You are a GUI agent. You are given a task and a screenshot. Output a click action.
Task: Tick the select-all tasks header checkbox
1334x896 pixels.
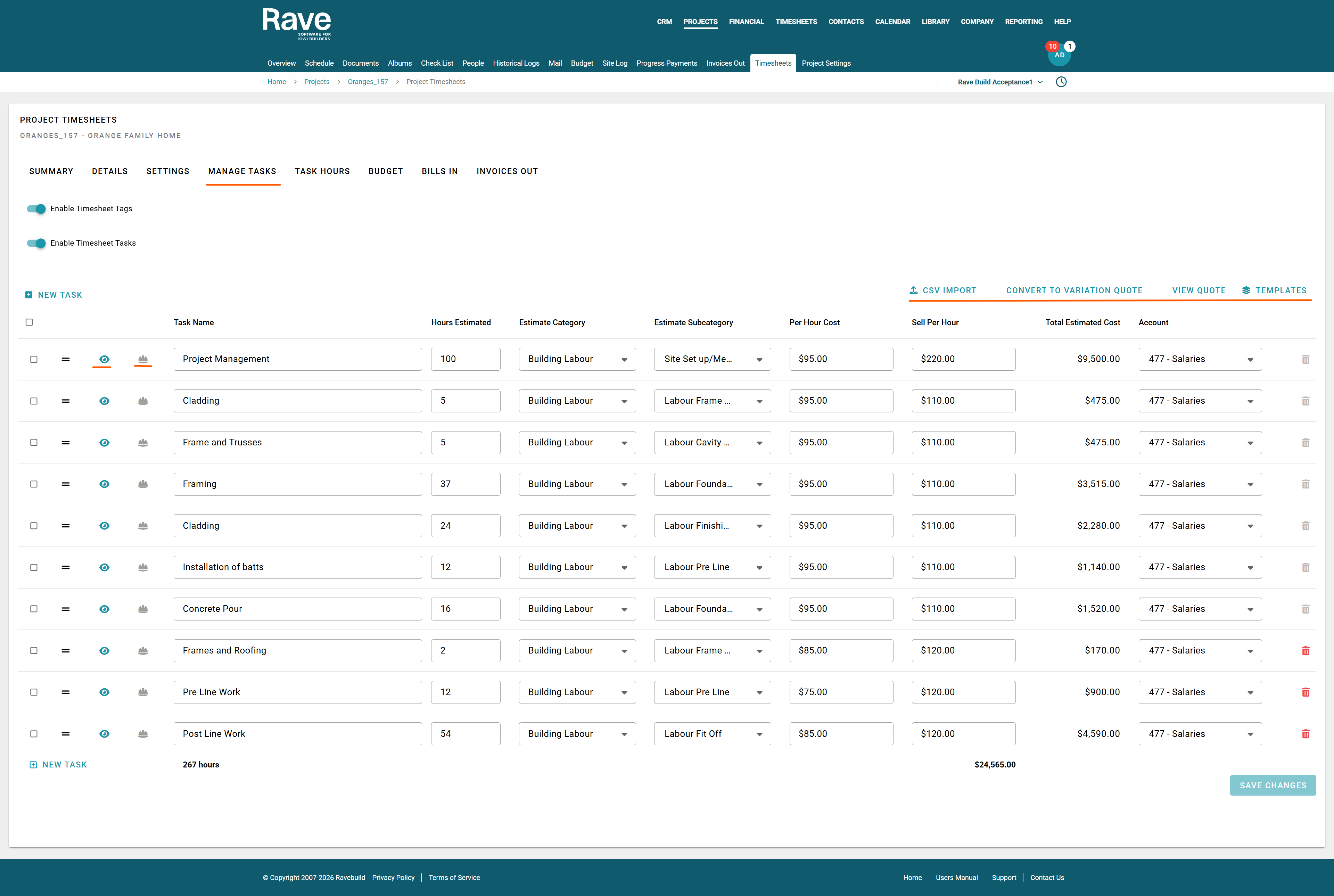29,322
